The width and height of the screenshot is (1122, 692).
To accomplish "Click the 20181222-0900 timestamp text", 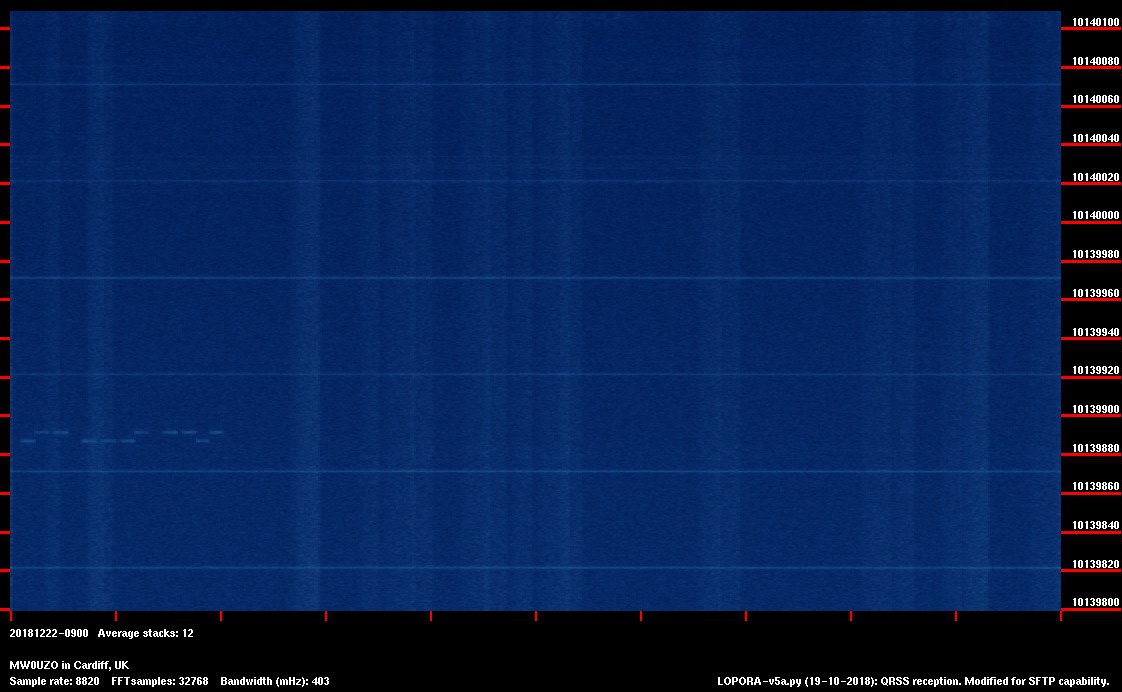I will [49, 633].
